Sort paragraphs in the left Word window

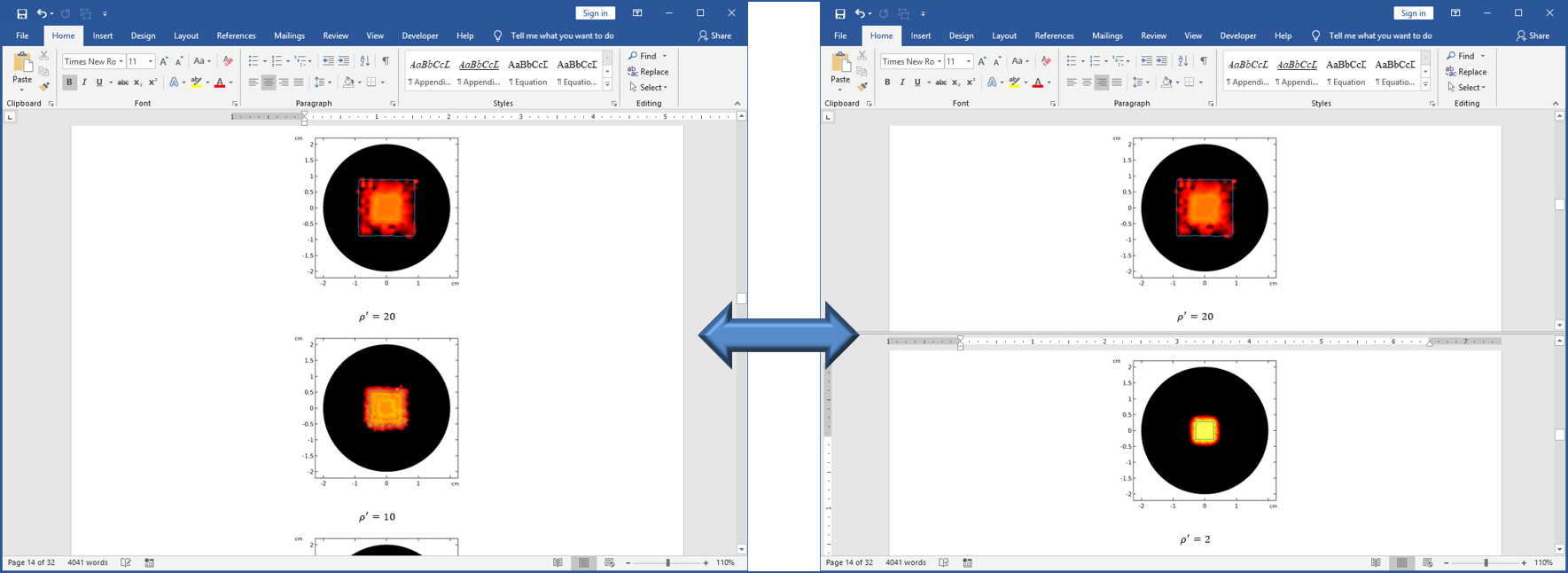tap(364, 61)
